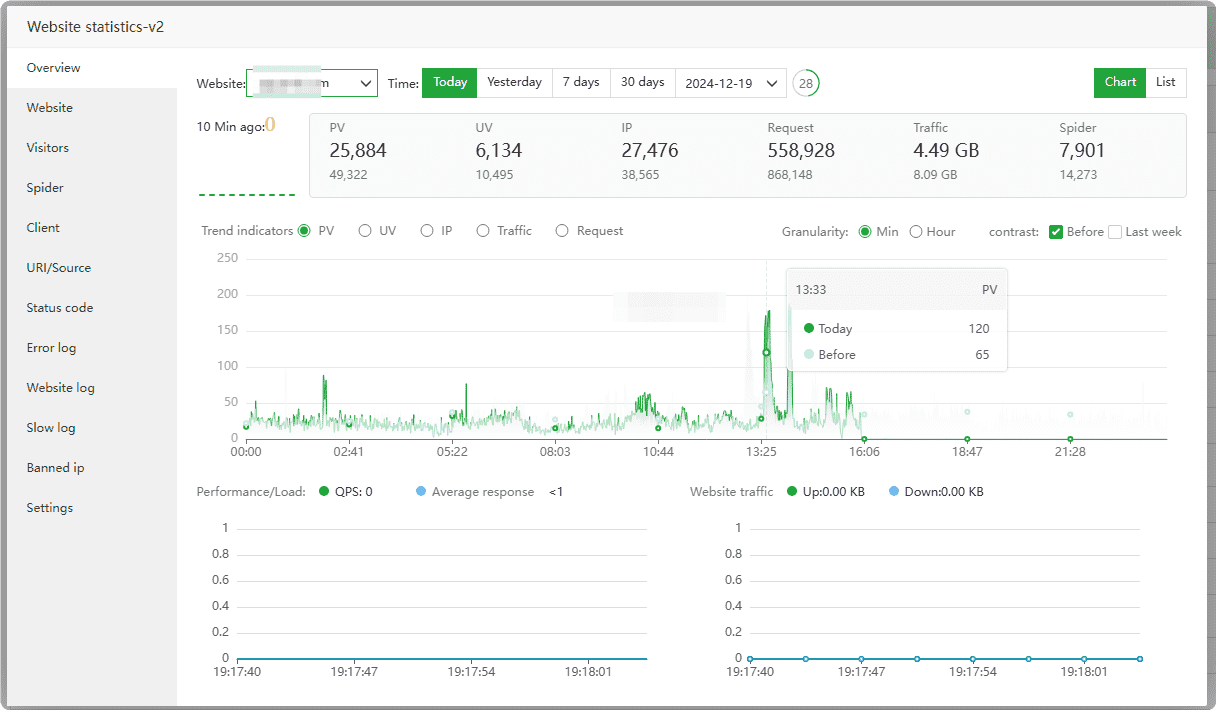Click the blue Down traffic legend dot
The width and height of the screenshot is (1216, 710).
tap(894, 492)
